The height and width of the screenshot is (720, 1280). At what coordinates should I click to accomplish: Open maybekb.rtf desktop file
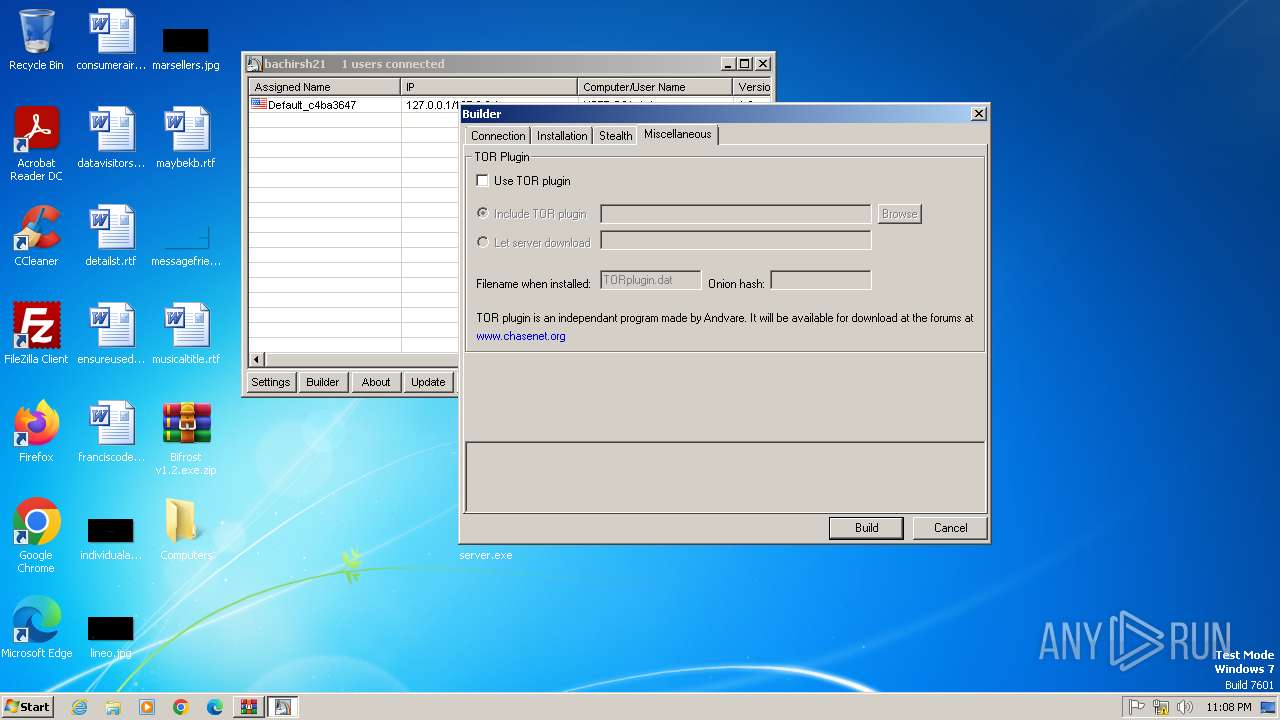(x=186, y=139)
